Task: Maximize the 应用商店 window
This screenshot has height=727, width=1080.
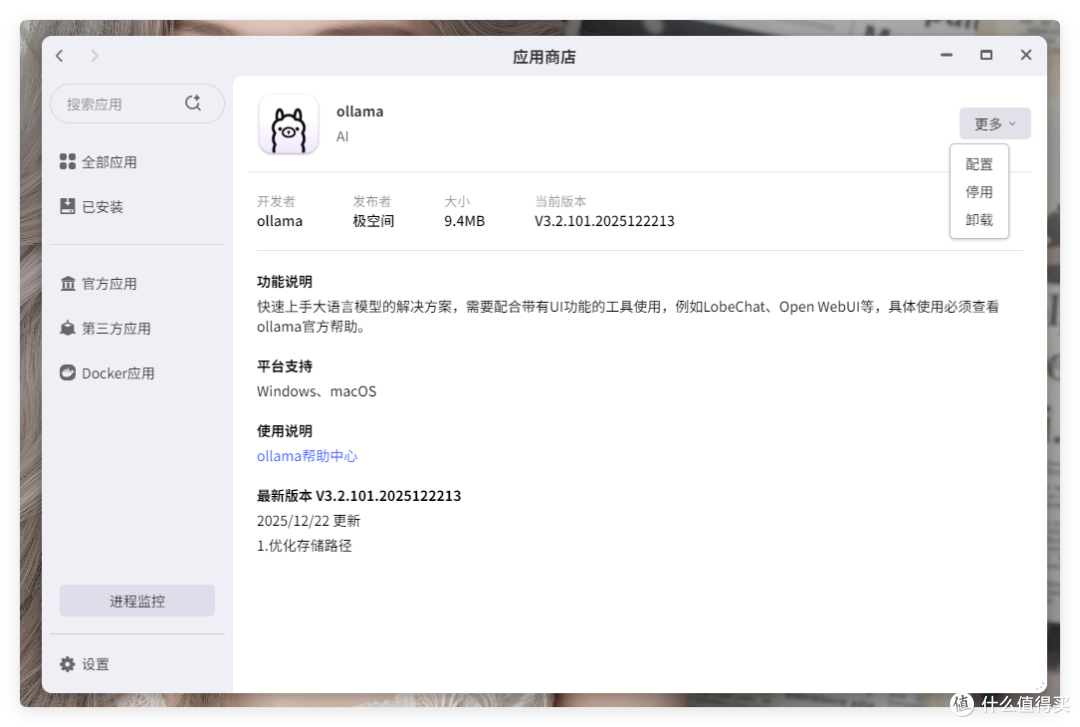Action: [986, 55]
